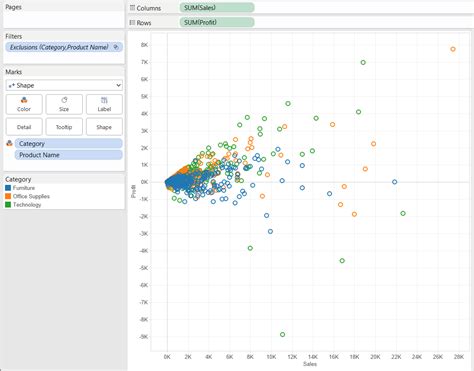474x371 pixels.
Task: Click the top-right orange outlier mark
Action: [x=453, y=49]
